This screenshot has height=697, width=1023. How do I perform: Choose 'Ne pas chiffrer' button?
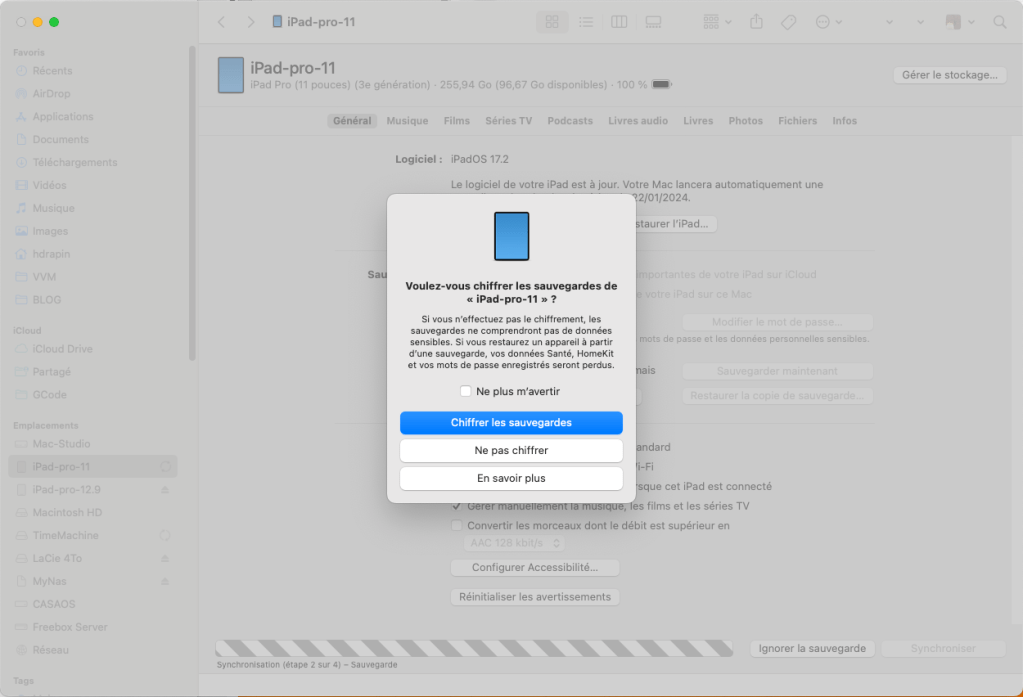(x=511, y=451)
